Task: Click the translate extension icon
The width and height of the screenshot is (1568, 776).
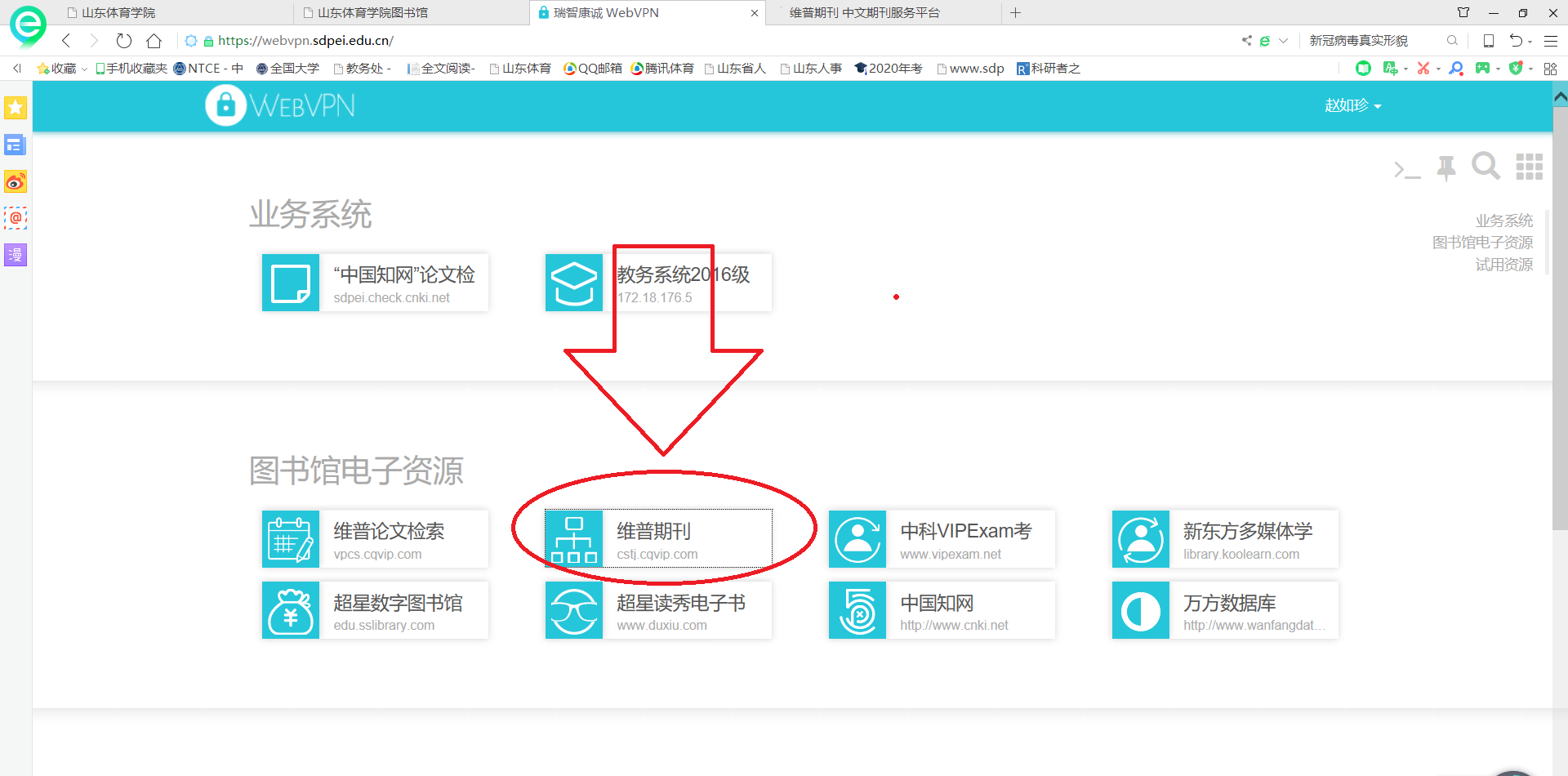Action: pos(1390,69)
